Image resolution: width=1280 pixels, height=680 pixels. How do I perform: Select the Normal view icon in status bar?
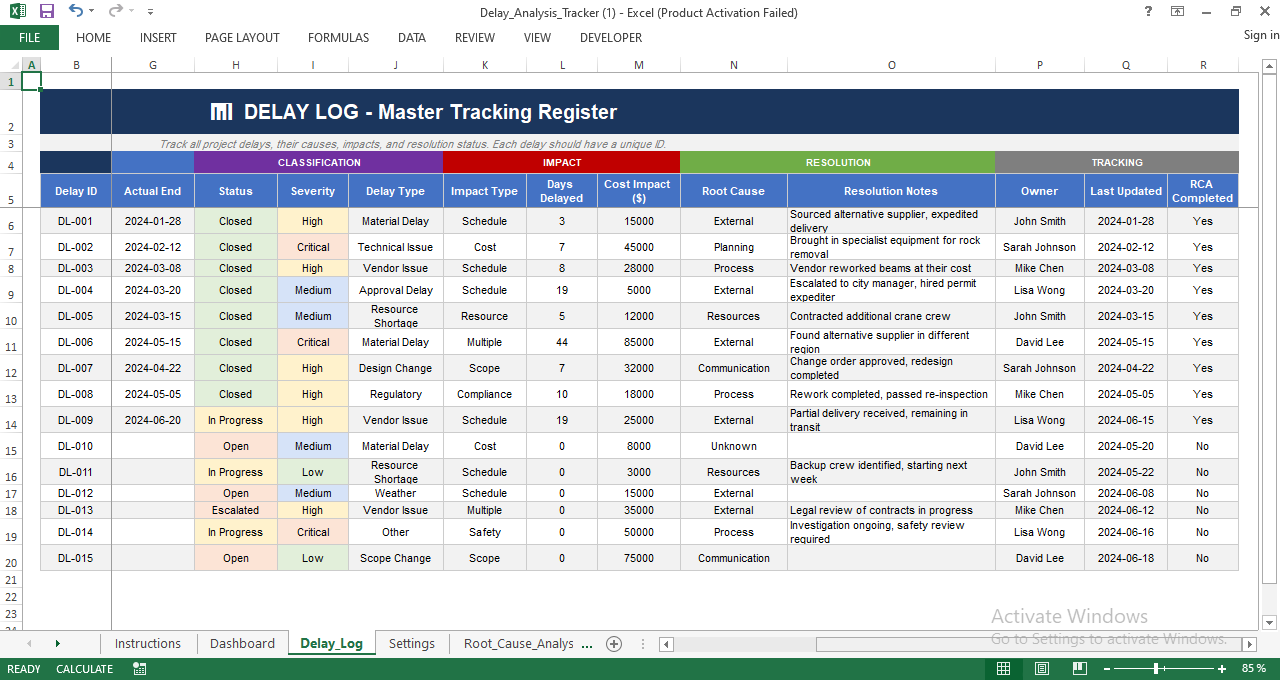pos(1003,668)
